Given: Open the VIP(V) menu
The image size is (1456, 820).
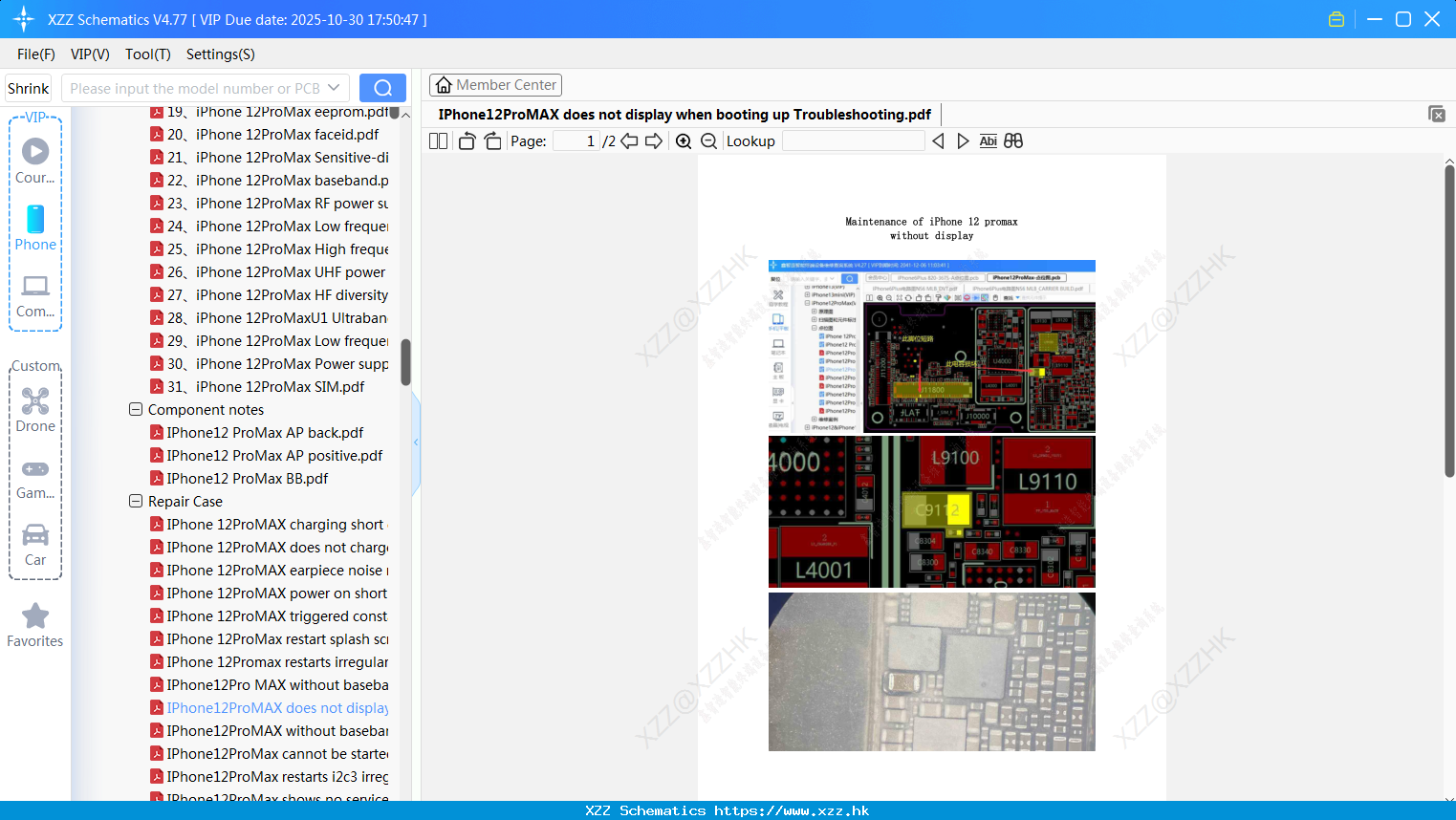Looking at the screenshot, I should (x=90, y=54).
